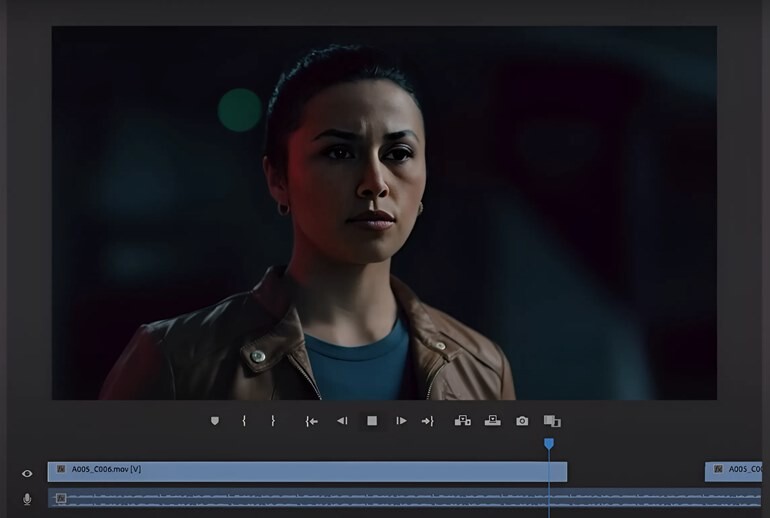Step forward one frame

[401, 421]
